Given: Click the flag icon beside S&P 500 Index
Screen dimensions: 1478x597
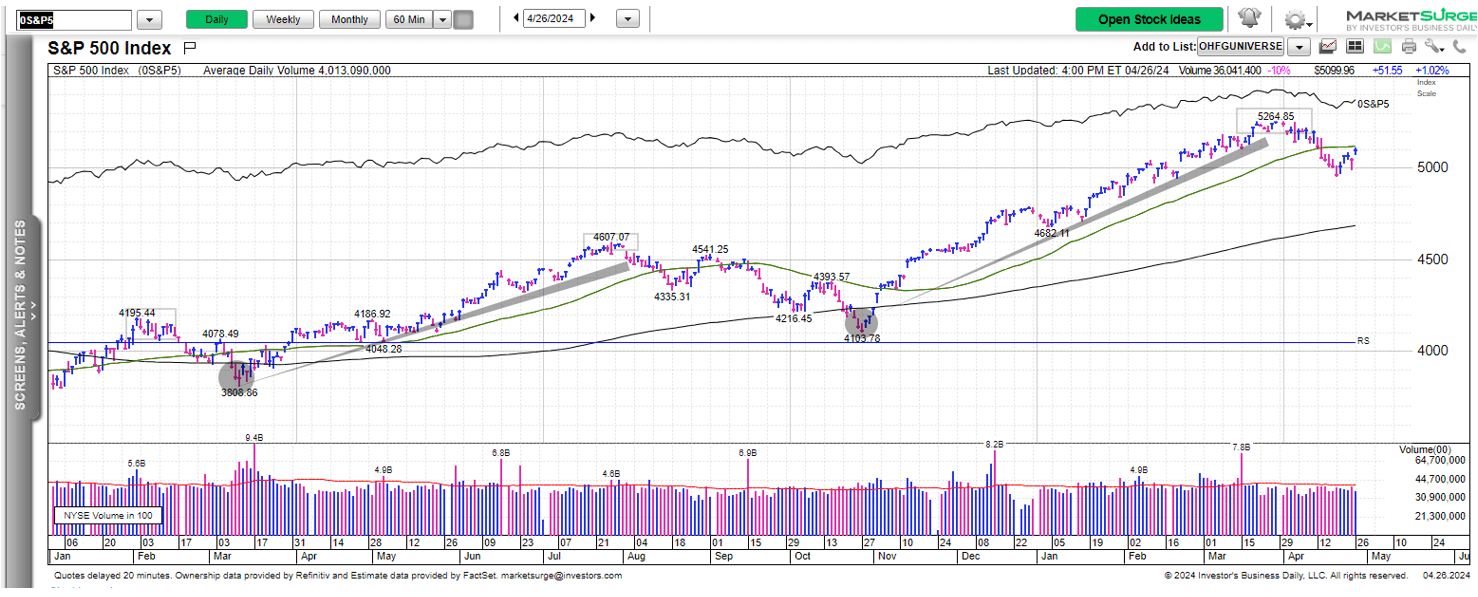Looking at the screenshot, I should 190,46.
